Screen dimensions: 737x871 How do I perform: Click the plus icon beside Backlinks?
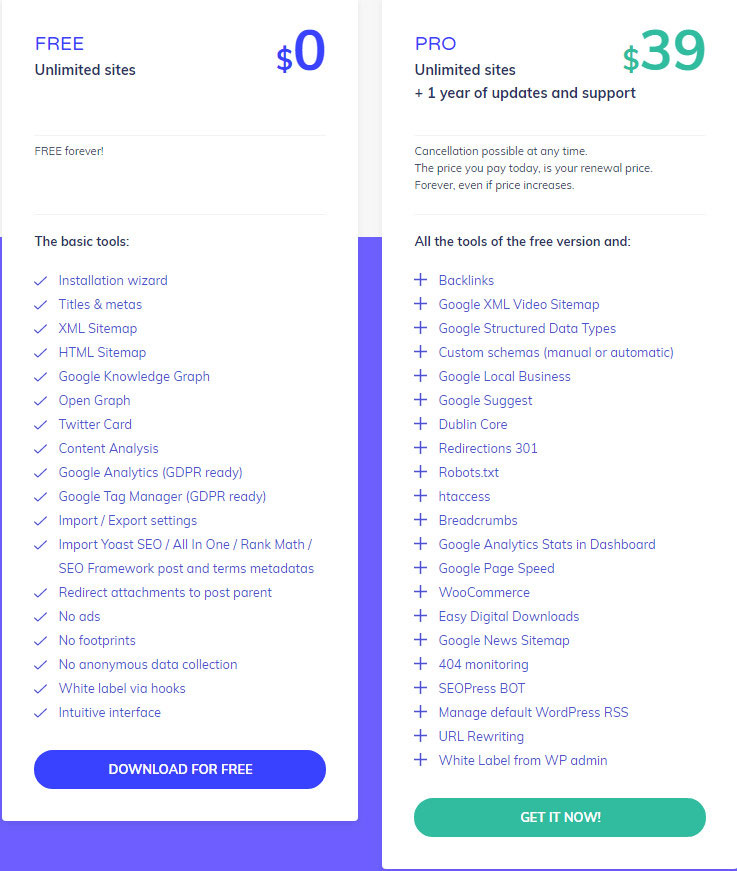(421, 280)
